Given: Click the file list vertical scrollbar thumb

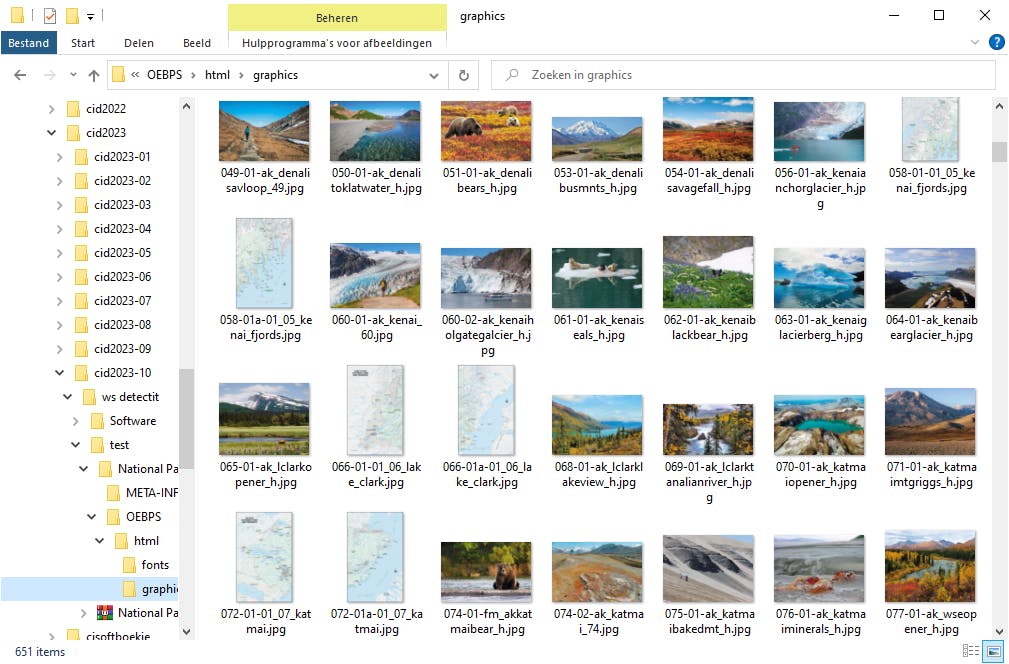Looking at the screenshot, I should coord(999,151).
